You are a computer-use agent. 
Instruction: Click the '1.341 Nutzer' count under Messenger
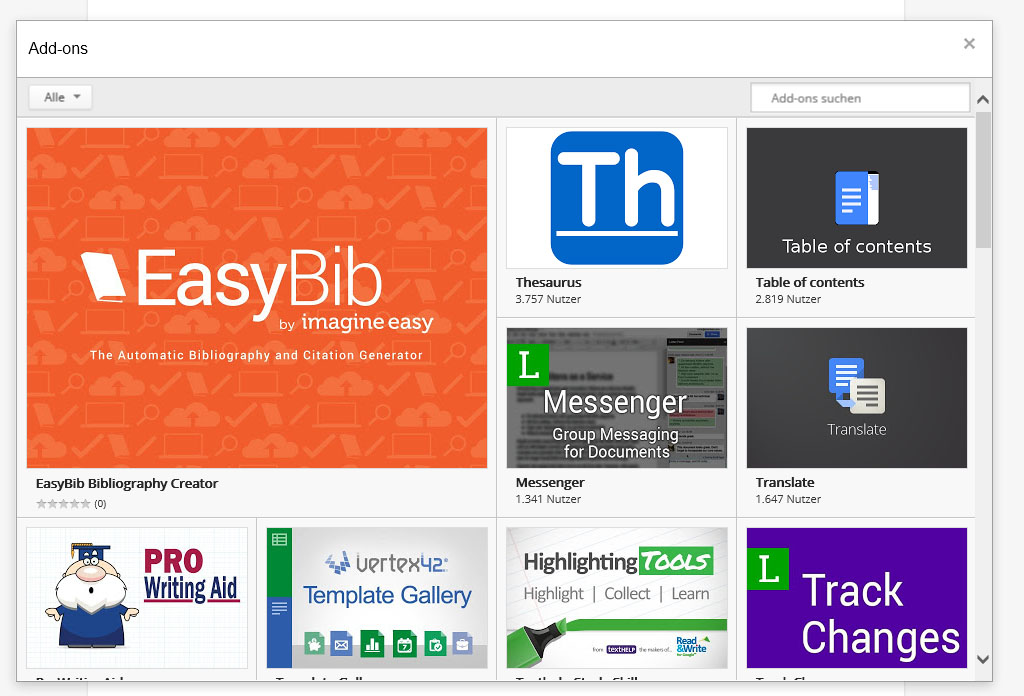coord(548,499)
